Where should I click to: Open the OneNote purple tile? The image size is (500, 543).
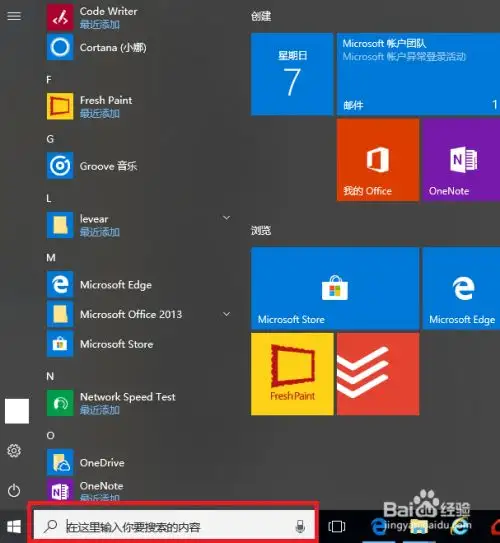point(461,160)
